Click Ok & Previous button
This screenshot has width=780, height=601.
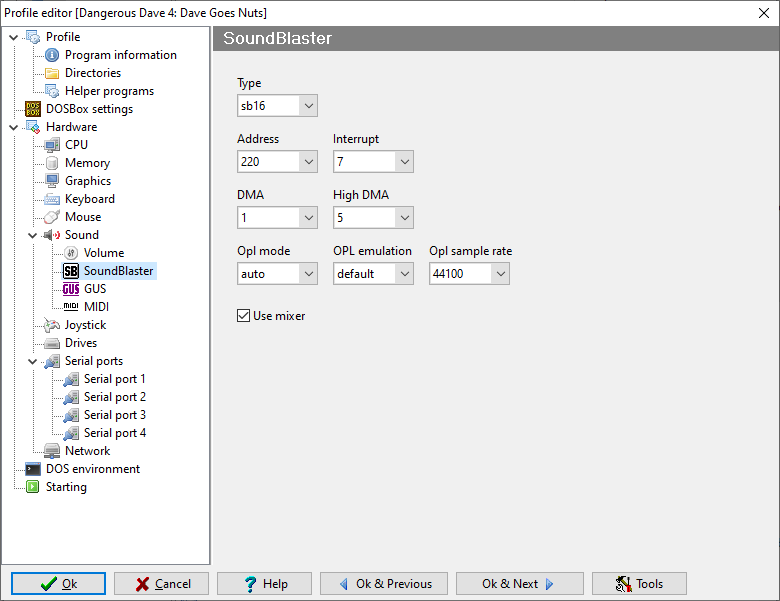click(x=384, y=584)
